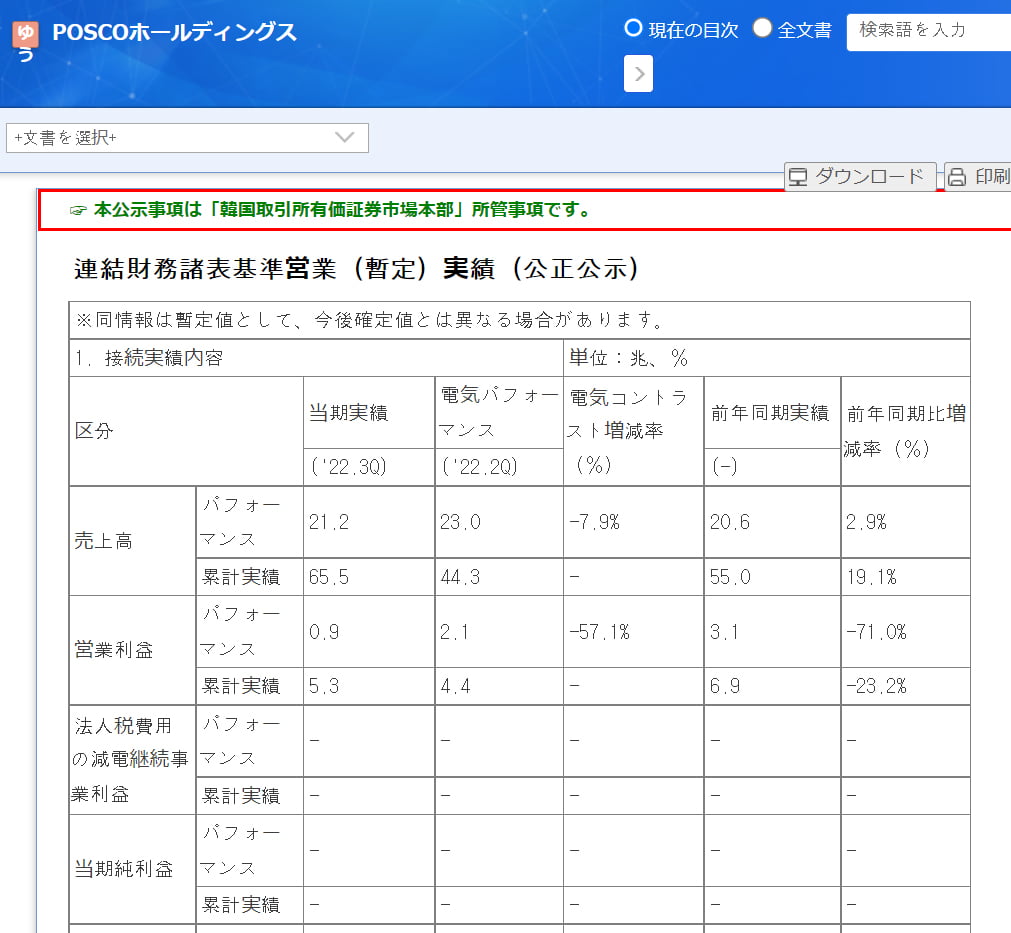Click the ('22.2Q) period cell
Viewport: 1011px width, 933px height.
(499, 467)
